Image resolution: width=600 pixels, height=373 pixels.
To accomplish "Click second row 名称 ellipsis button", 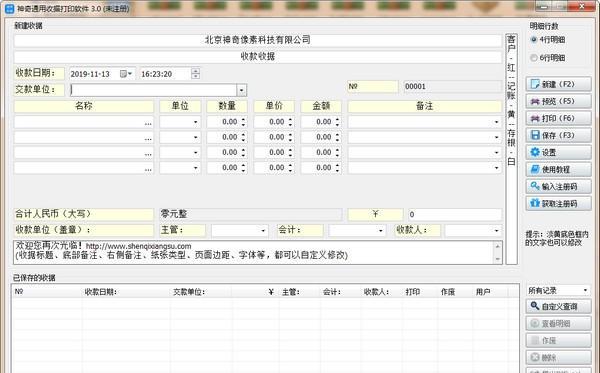I will click(148, 138).
